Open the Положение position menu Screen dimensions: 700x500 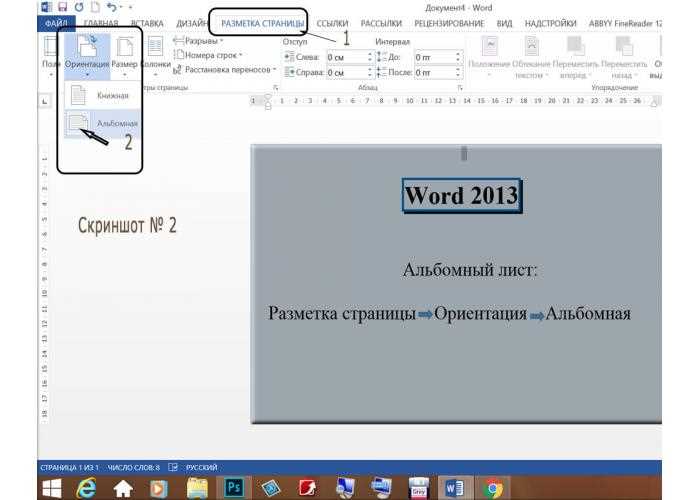pyautogui.click(x=489, y=57)
